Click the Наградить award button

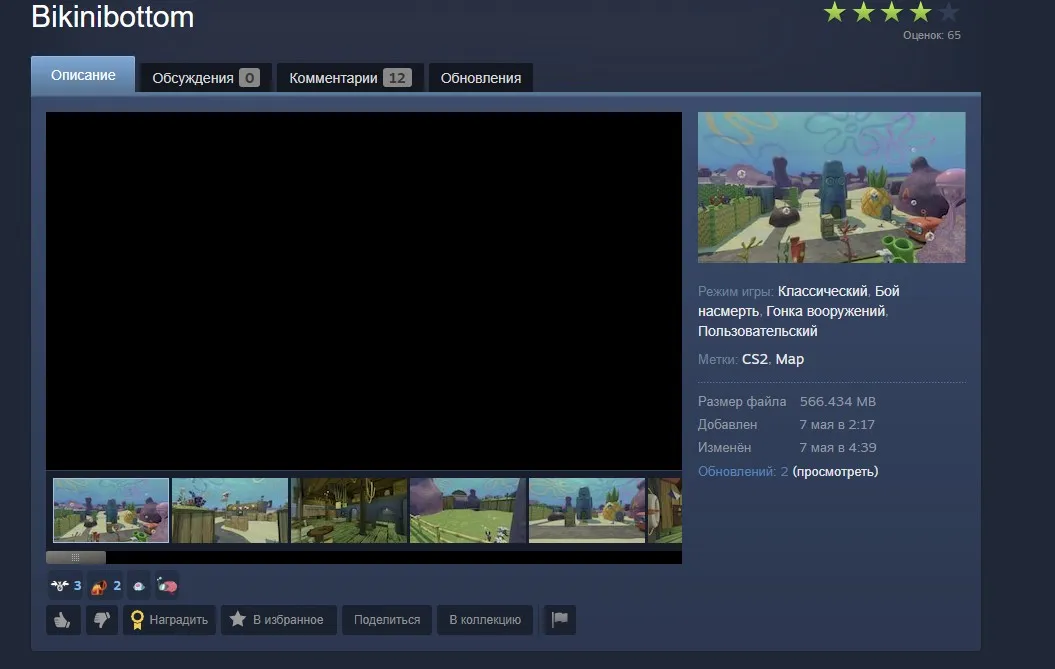pos(169,619)
